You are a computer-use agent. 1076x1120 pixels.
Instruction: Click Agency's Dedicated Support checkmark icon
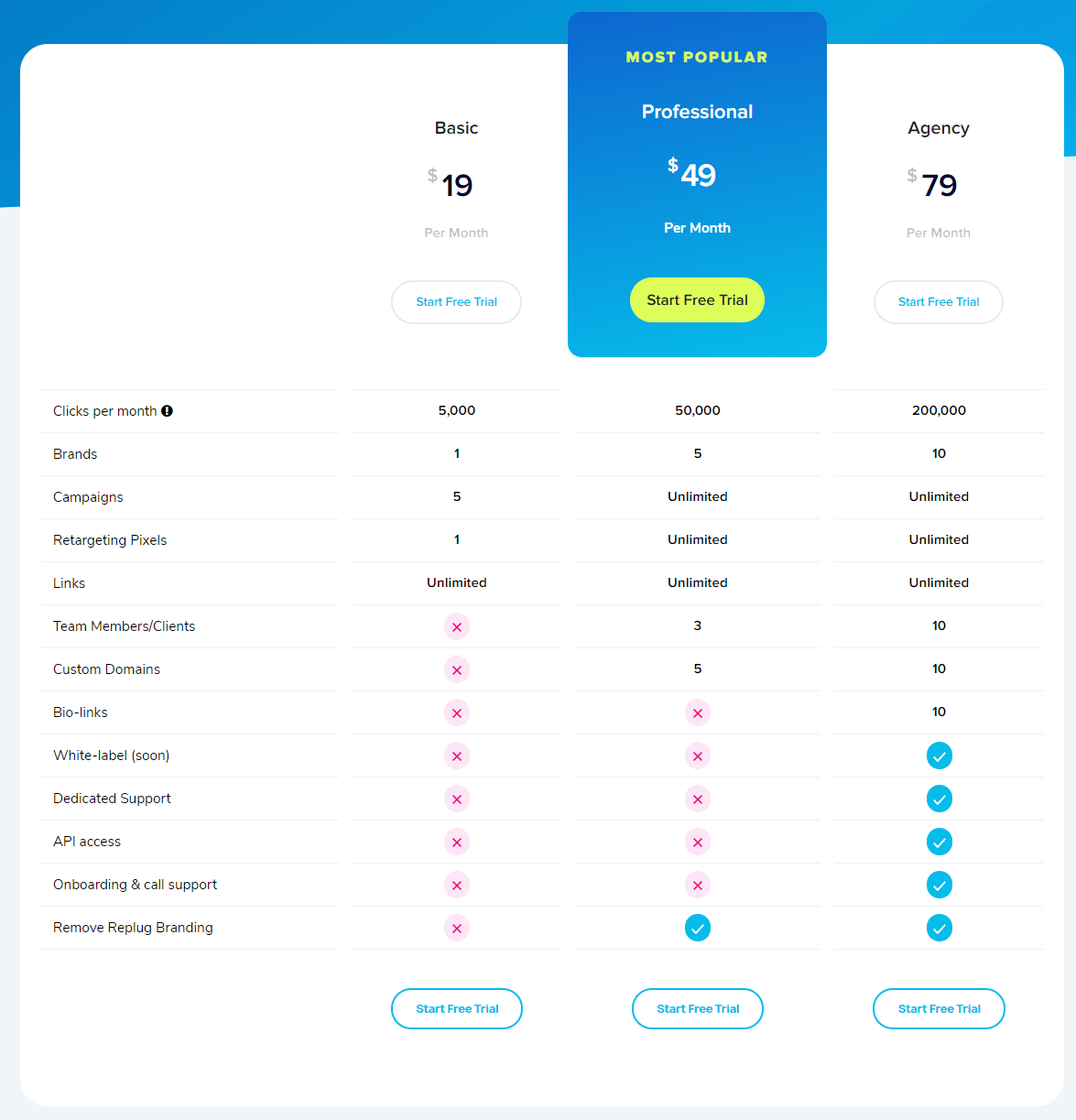[939, 799]
